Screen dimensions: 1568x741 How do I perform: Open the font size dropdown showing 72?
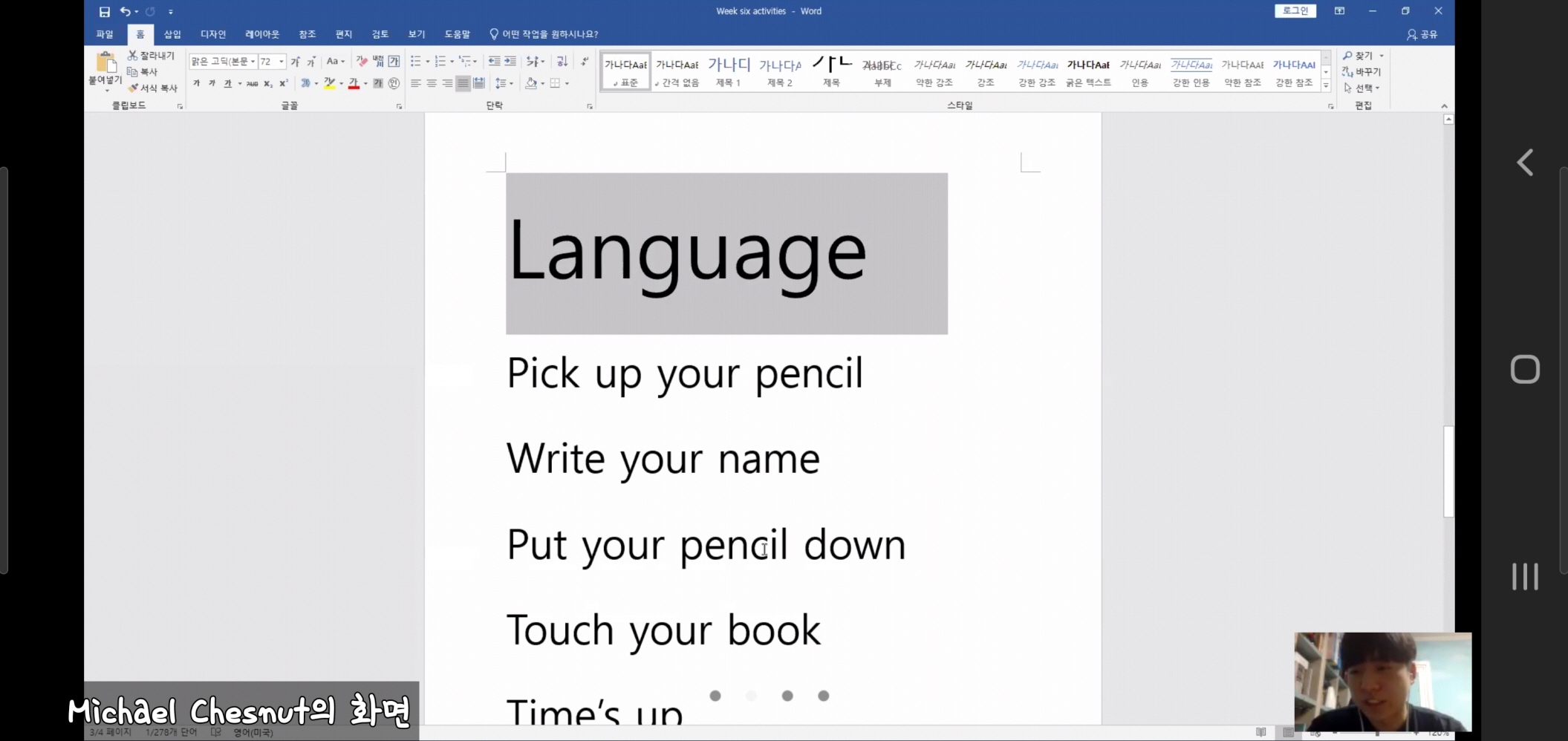pyautogui.click(x=282, y=62)
